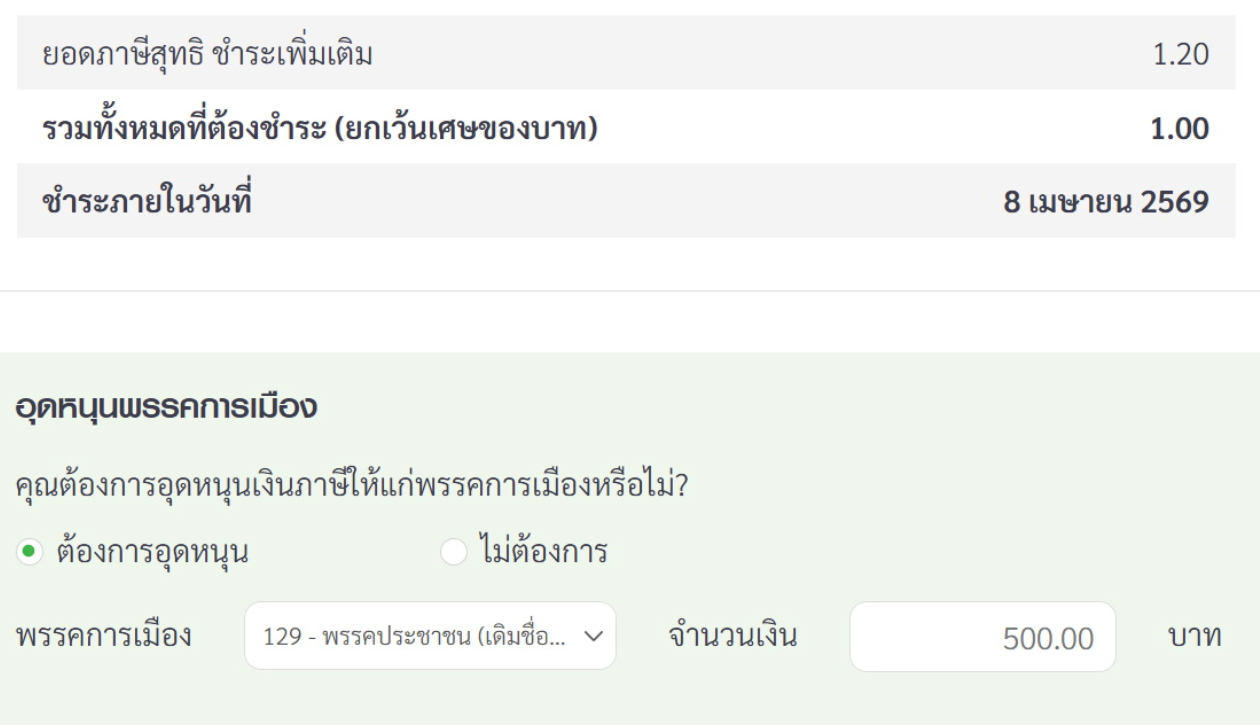Click the chevron arrow of party selector
1260x725 pixels.
[x=592, y=636]
